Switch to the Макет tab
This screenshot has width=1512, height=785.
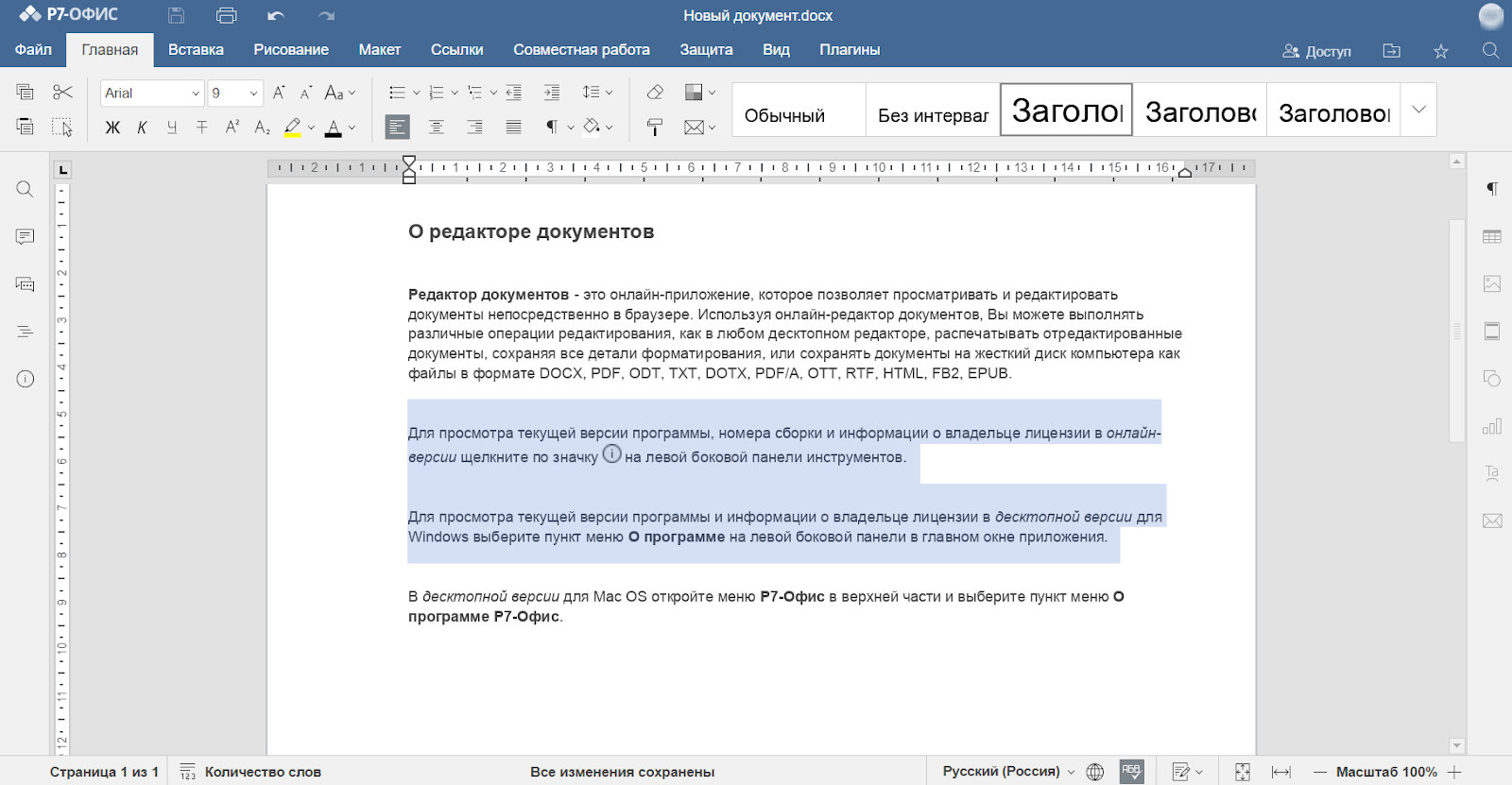[380, 49]
